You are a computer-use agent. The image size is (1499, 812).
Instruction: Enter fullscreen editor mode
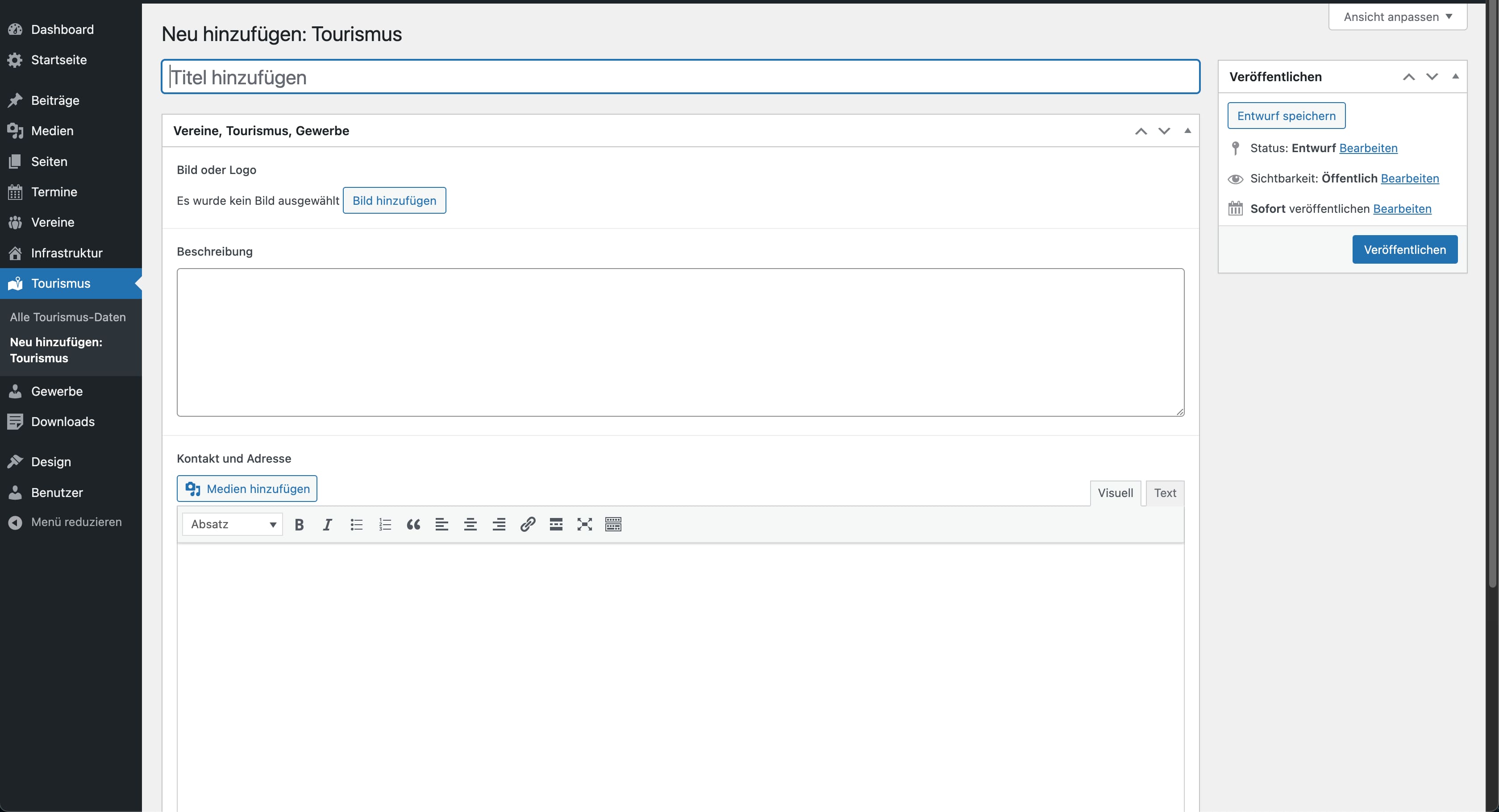tap(584, 524)
